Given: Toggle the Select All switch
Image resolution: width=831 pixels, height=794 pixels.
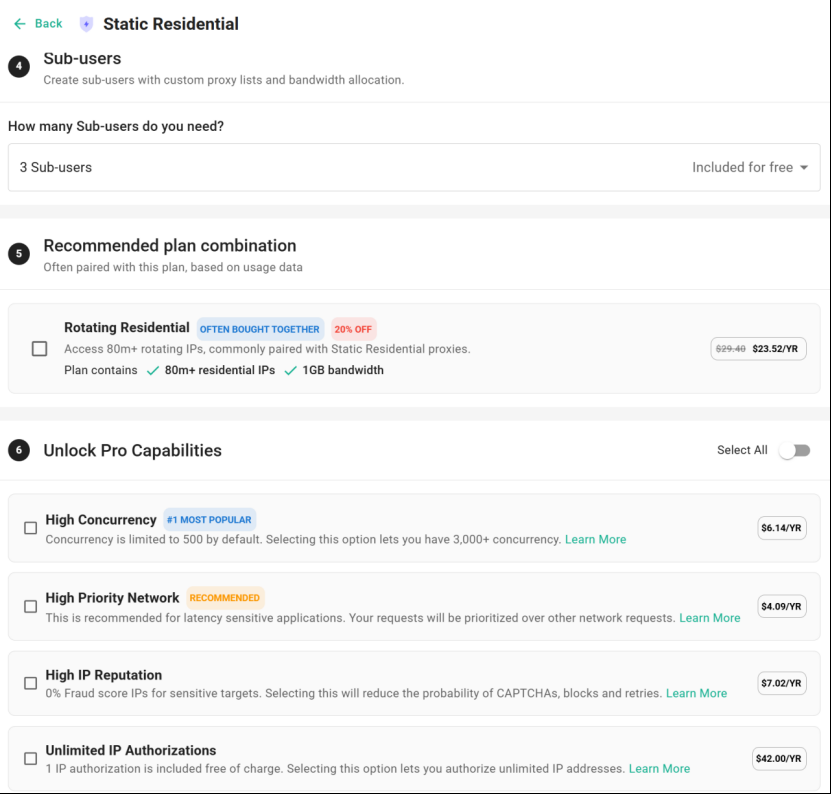Looking at the screenshot, I should [794, 451].
